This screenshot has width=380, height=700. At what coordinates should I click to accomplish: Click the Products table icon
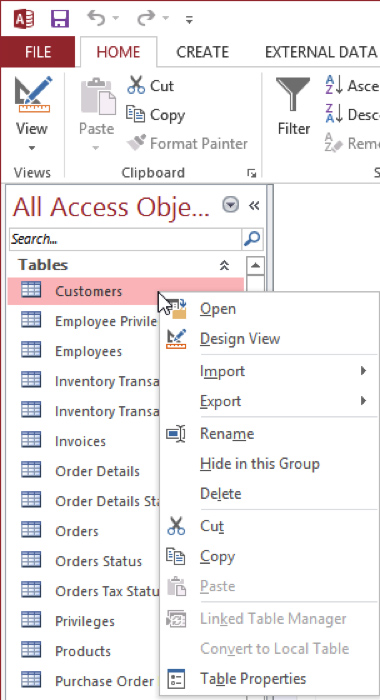point(31,650)
